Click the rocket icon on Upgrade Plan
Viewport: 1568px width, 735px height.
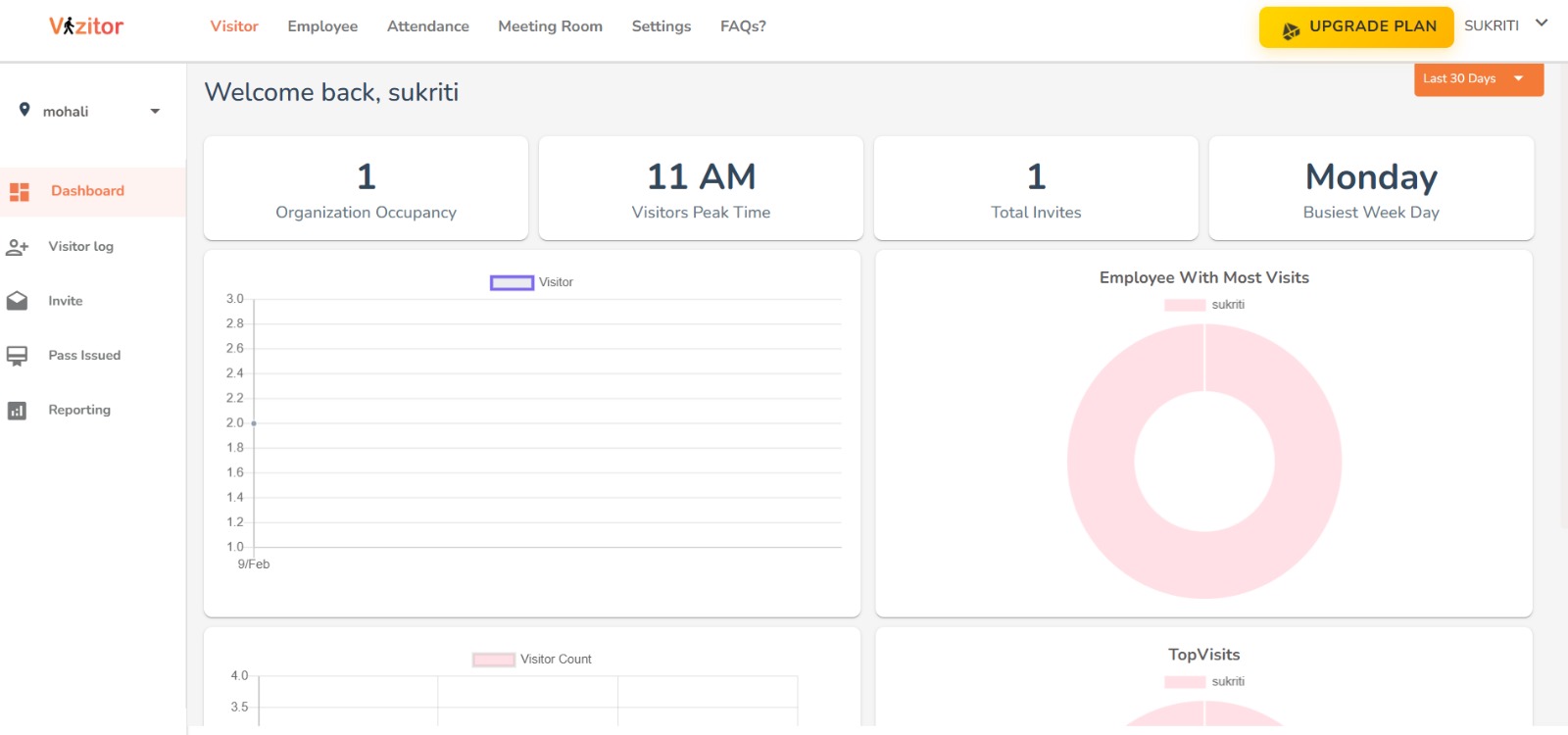(1291, 30)
